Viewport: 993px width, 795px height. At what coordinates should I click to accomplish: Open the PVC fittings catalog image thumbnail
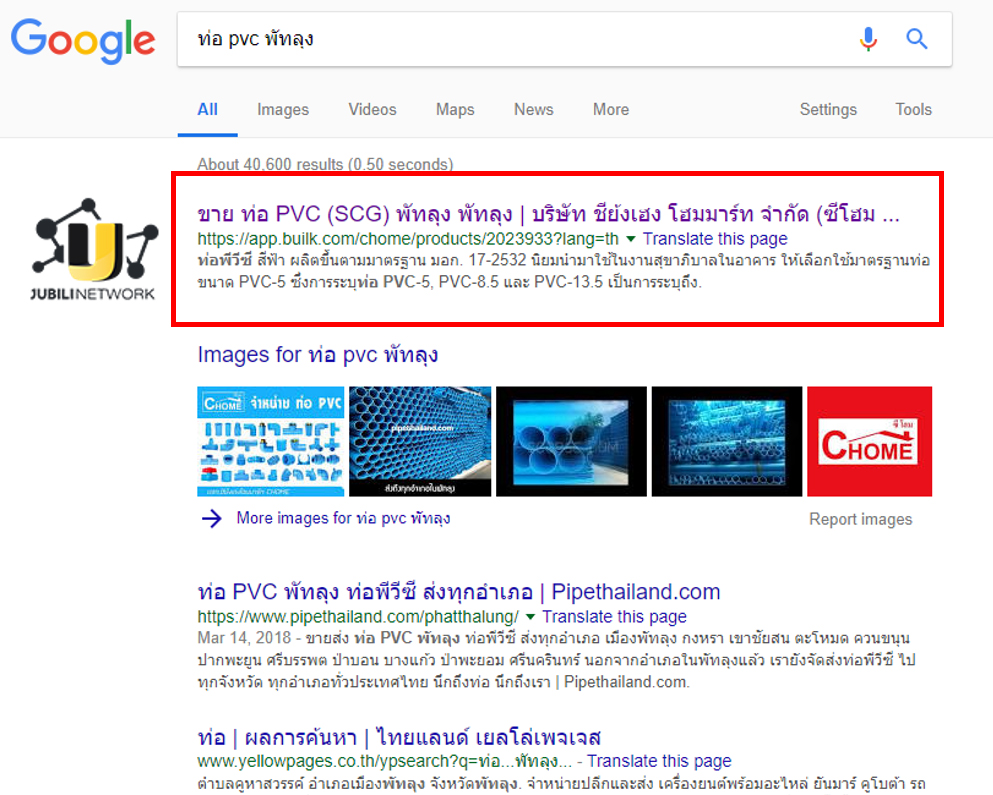(270, 442)
